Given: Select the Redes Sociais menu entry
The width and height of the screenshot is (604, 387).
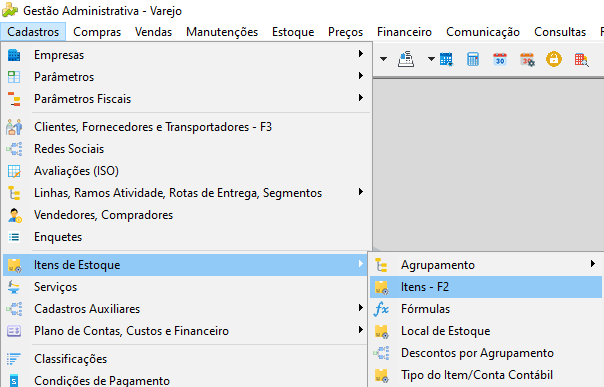Looking at the screenshot, I should [186, 149].
